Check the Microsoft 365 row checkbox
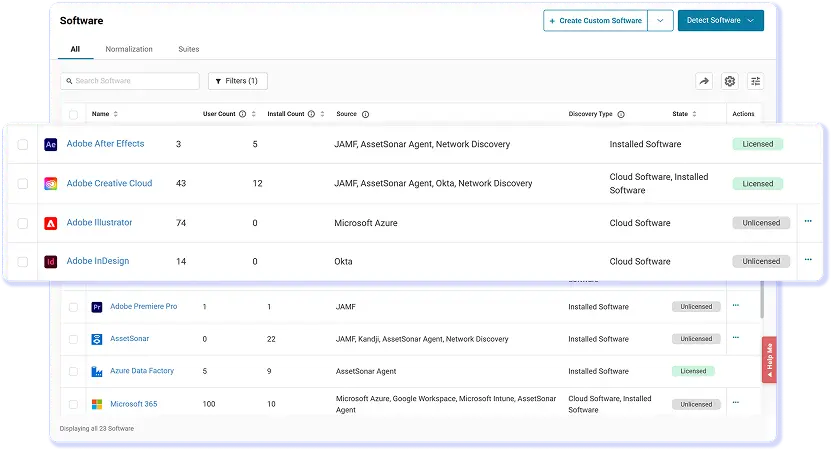This screenshot has height=450, width=831. [x=73, y=404]
